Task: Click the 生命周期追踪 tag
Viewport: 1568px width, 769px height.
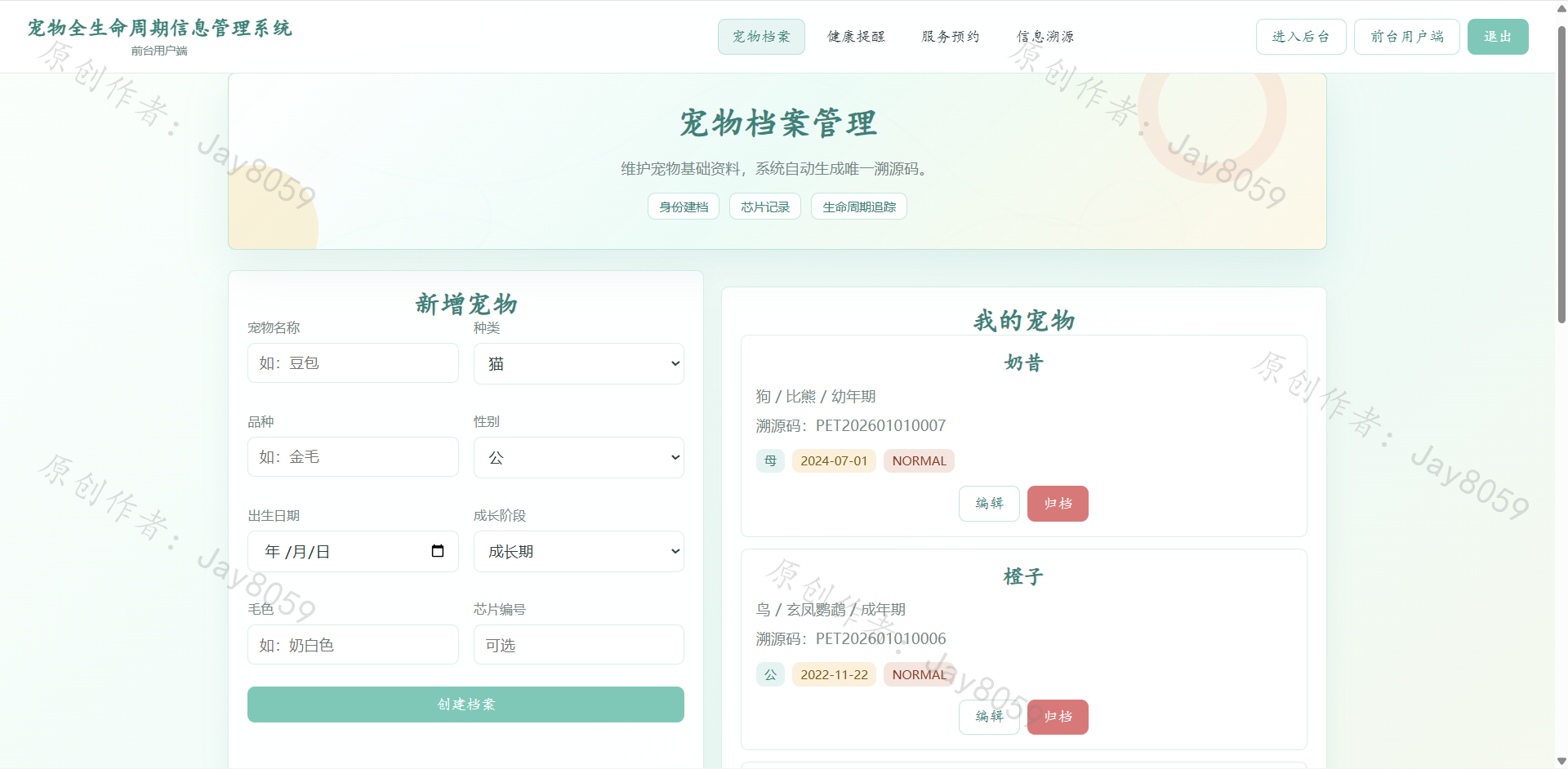Action: [859, 207]
